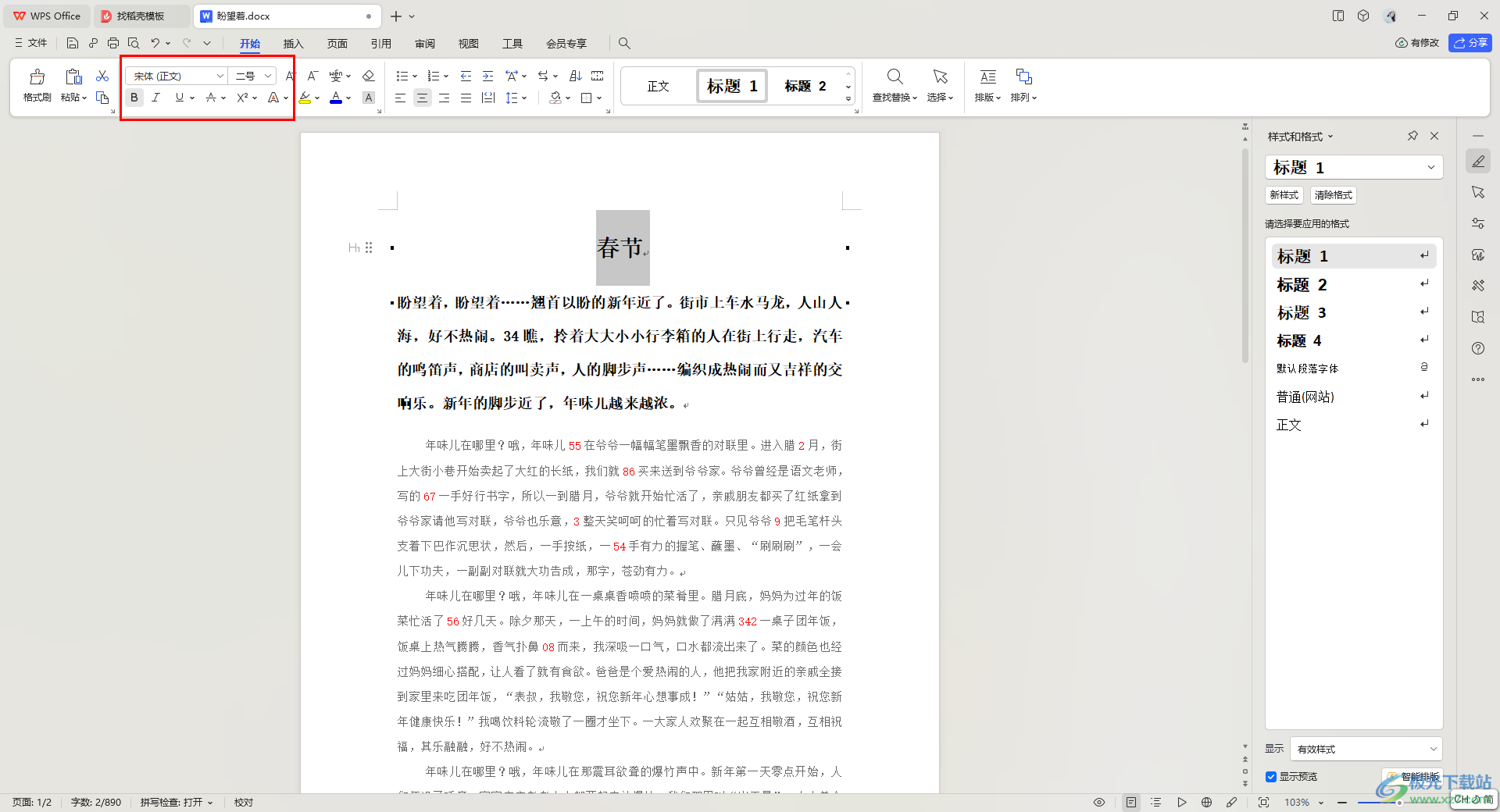Viewport: 1500px width, 812px height.
Task: Toggle Center align paragraph
Action: (x=422, y=98)
